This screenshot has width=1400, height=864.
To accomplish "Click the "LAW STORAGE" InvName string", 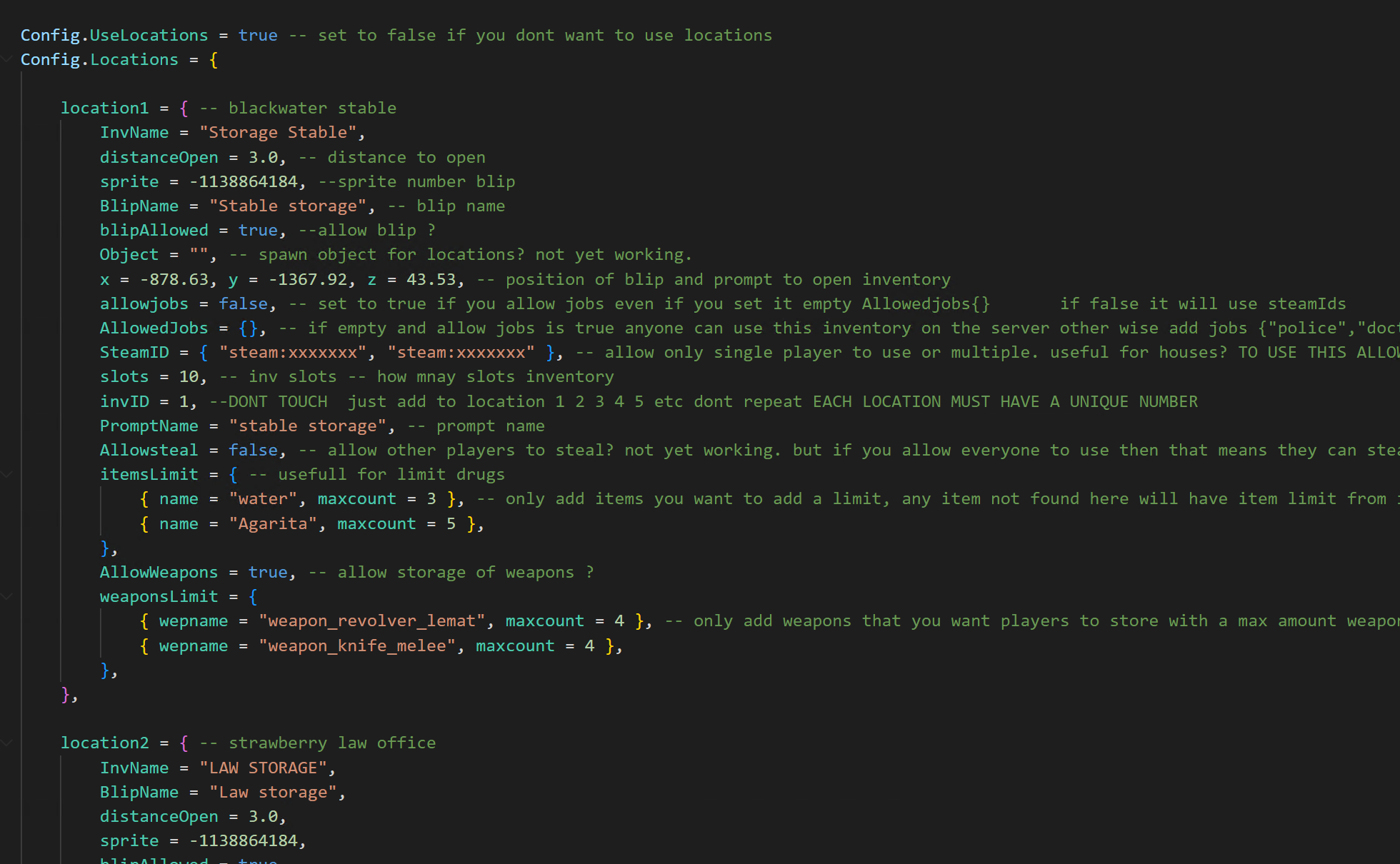I will point(263,768).
